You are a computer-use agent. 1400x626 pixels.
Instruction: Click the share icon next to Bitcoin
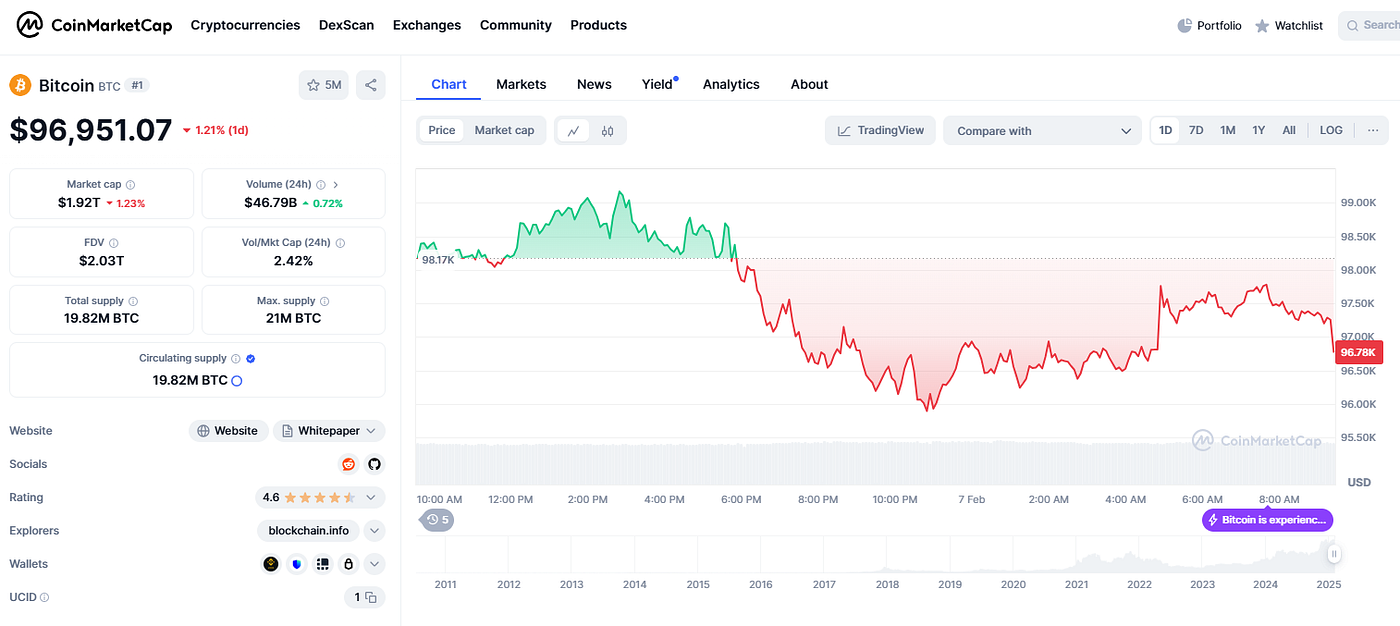tap(370, 85)
